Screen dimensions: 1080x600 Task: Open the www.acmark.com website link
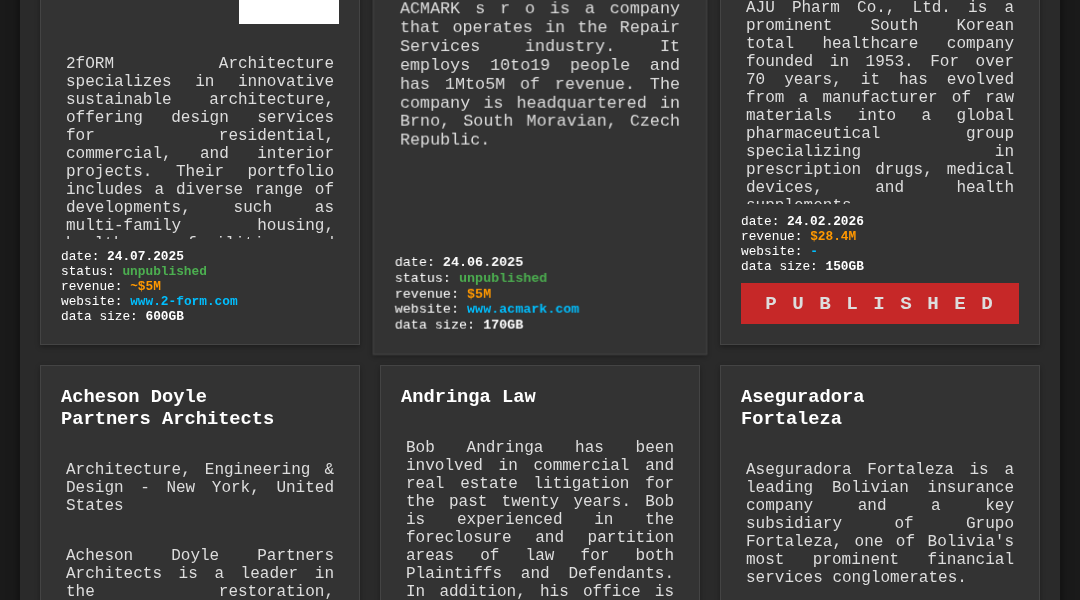pos(523,309)
